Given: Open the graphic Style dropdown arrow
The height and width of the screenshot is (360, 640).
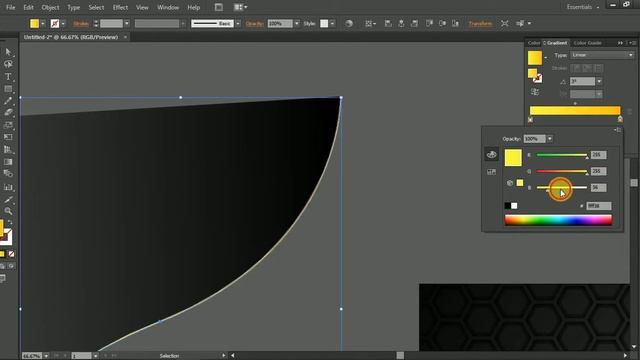Looking at the screenshot, I should 333,24.
